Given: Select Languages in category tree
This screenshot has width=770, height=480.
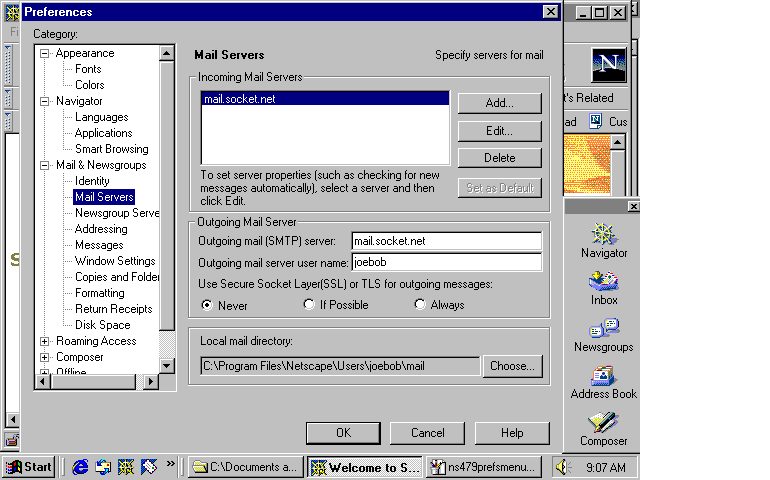Looking at the screenshot, I should click(x=101, y=117).
